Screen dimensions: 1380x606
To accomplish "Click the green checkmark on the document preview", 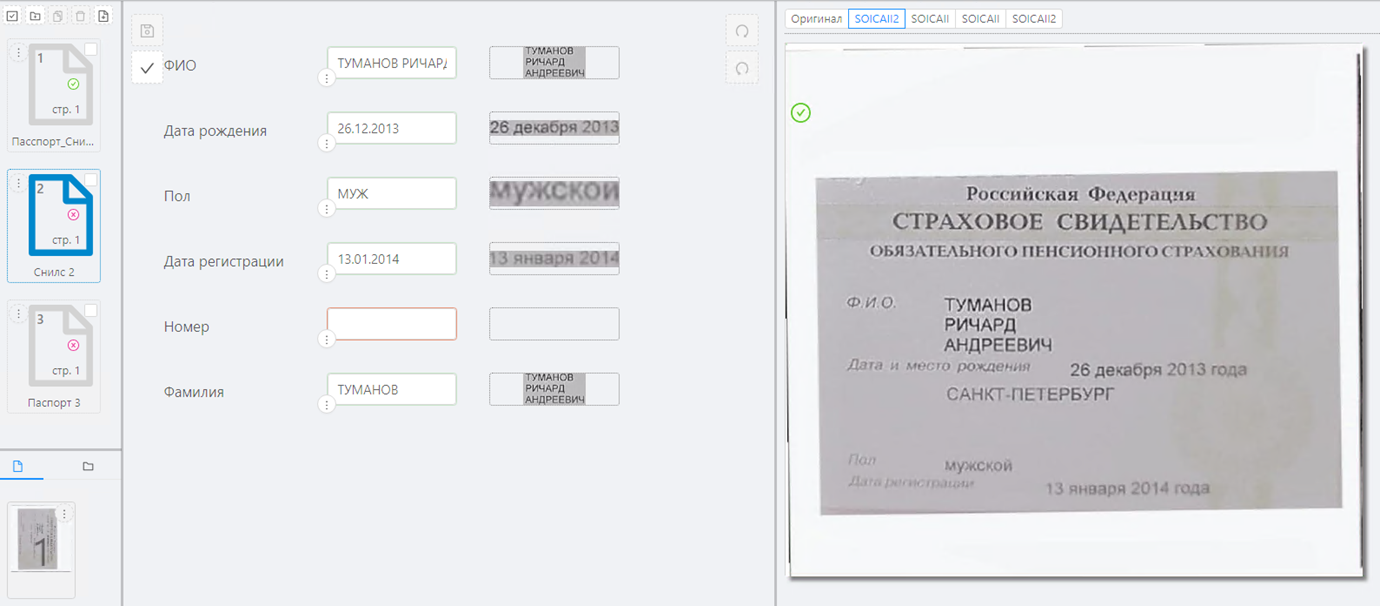I will click(800, 113).
